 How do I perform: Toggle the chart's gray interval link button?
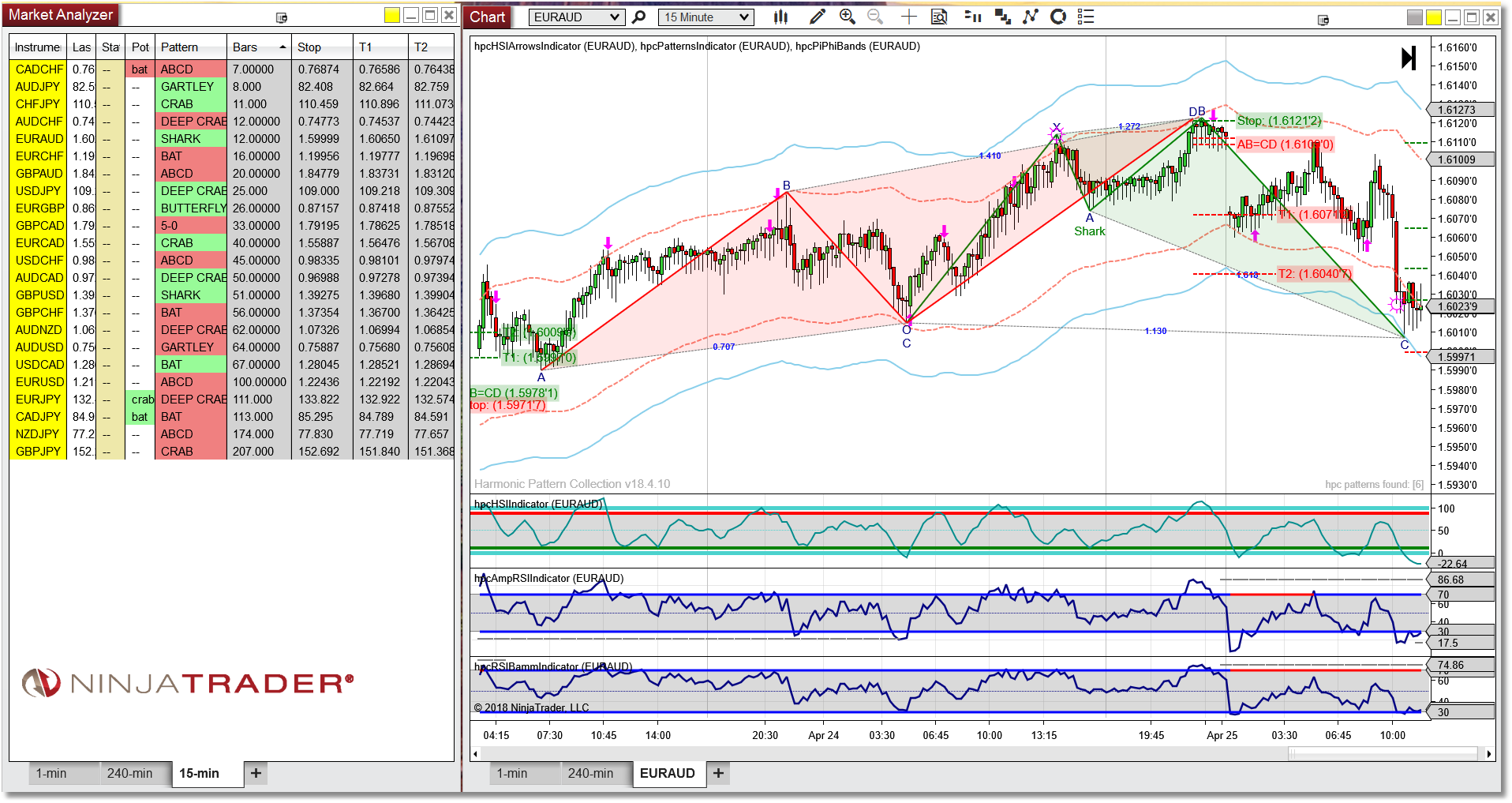click(1415, 17)
